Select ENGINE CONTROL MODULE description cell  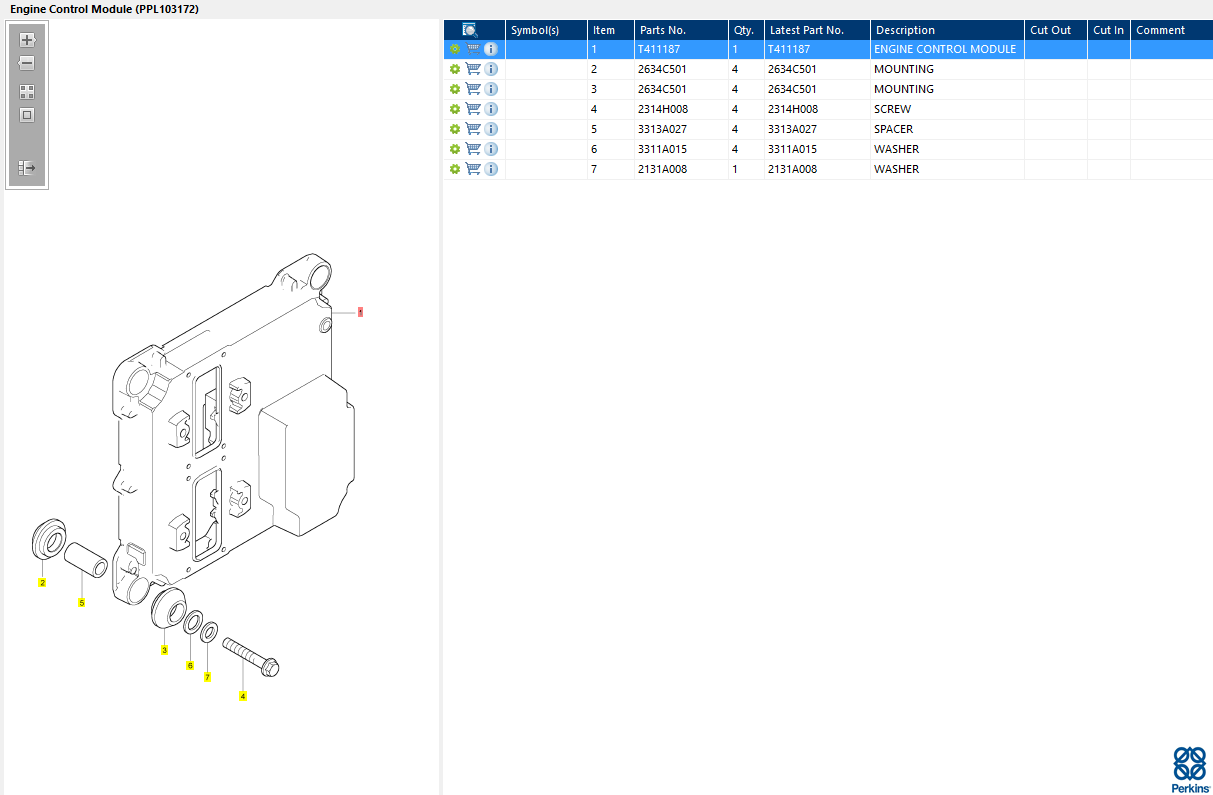click(x=945, y=49)
